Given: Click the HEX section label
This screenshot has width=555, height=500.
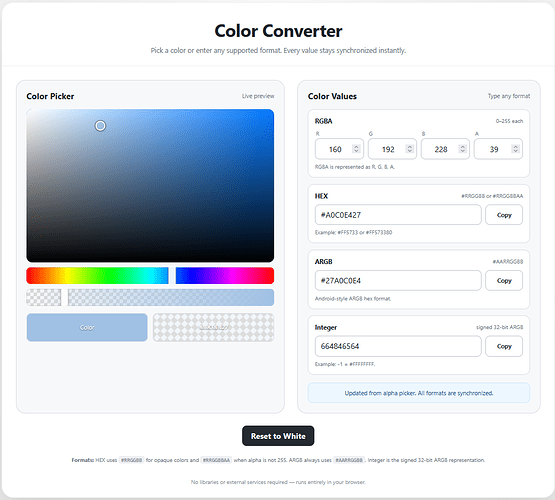Looking at the screenshot, I should coord(321,196).
